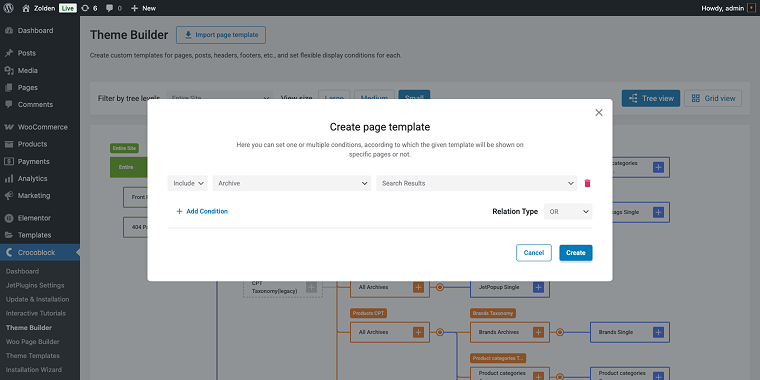
Task: Open the Include condition dropdown
Action: click(x=188, y=183)
